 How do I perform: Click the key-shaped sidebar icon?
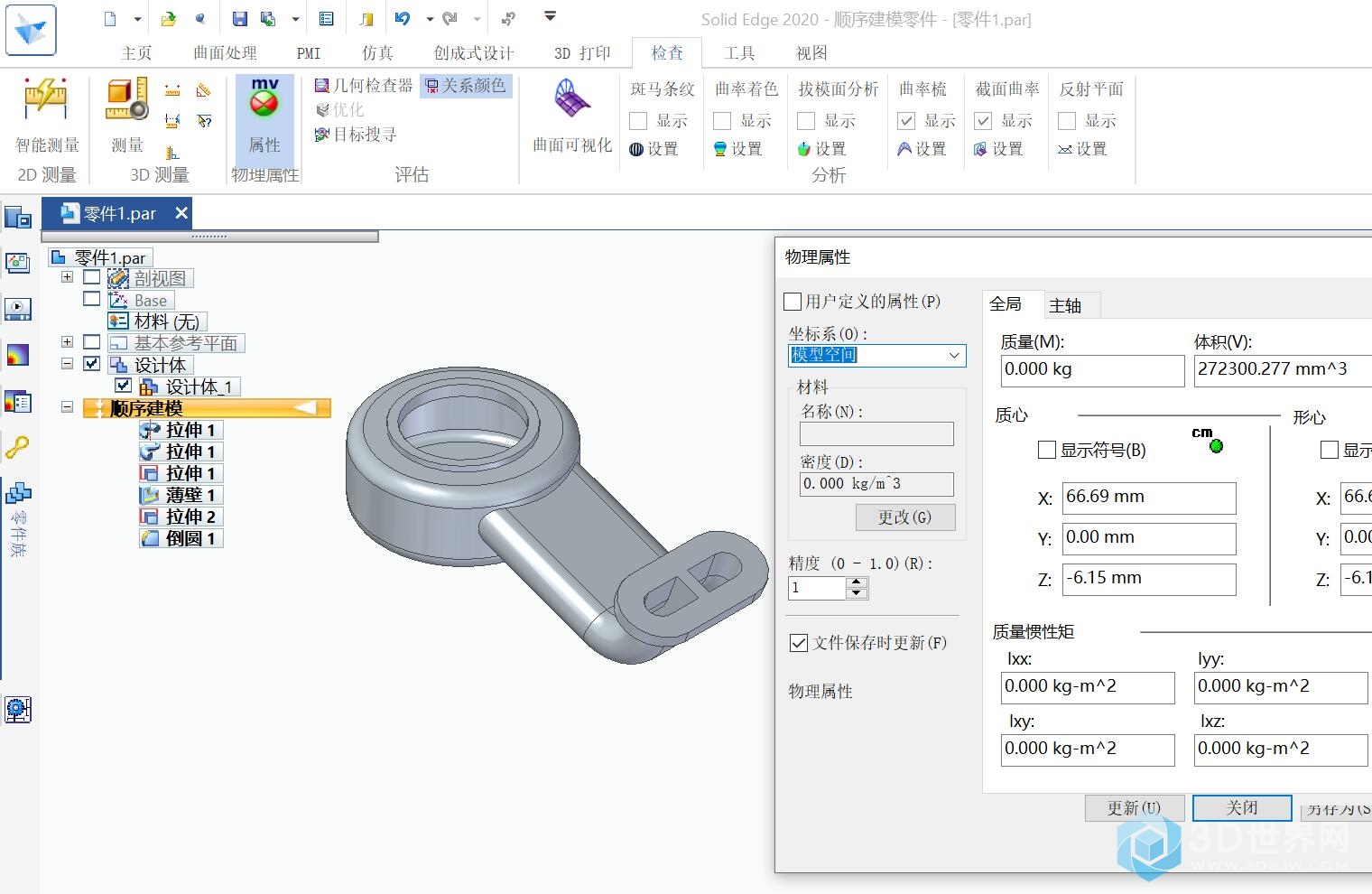[x=17, y=447]
